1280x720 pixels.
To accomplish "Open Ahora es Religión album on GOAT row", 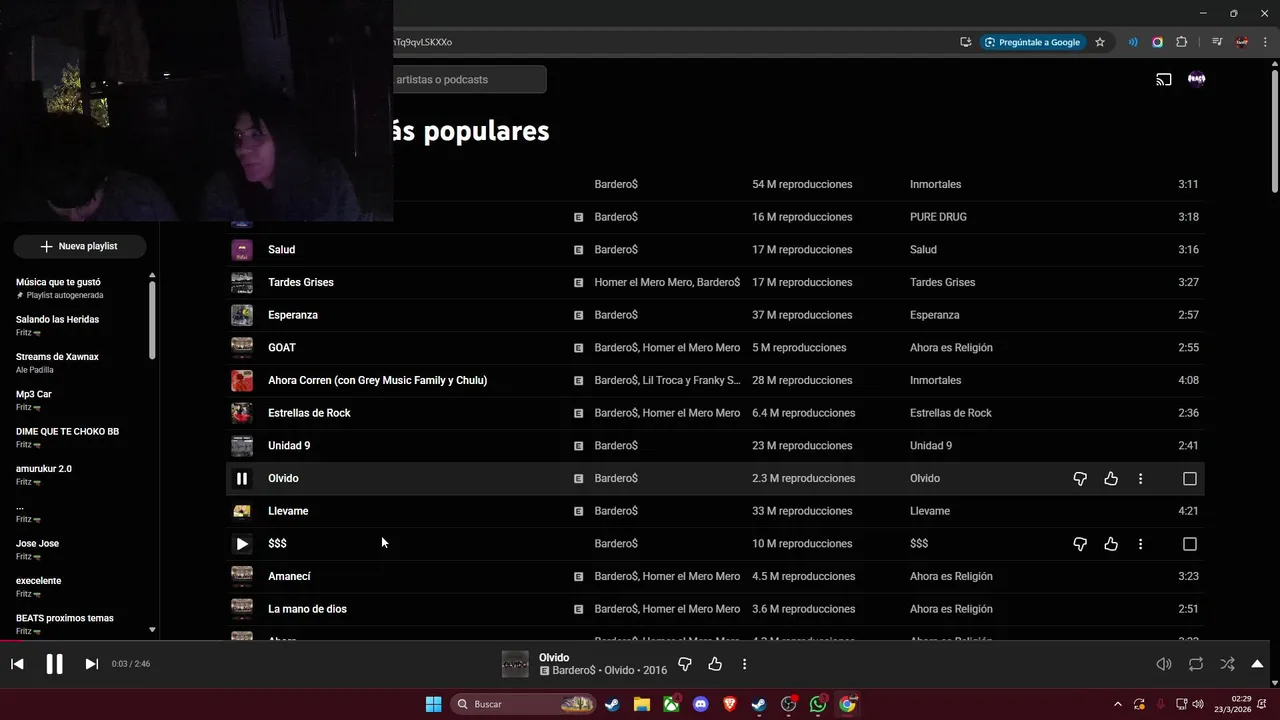I will pyautogui.click(x=951, y=348).
